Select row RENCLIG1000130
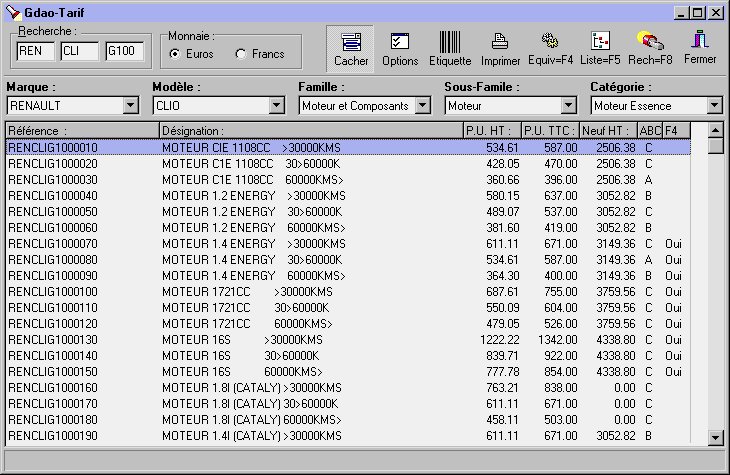The image size is (730, 475). point(348,339)
